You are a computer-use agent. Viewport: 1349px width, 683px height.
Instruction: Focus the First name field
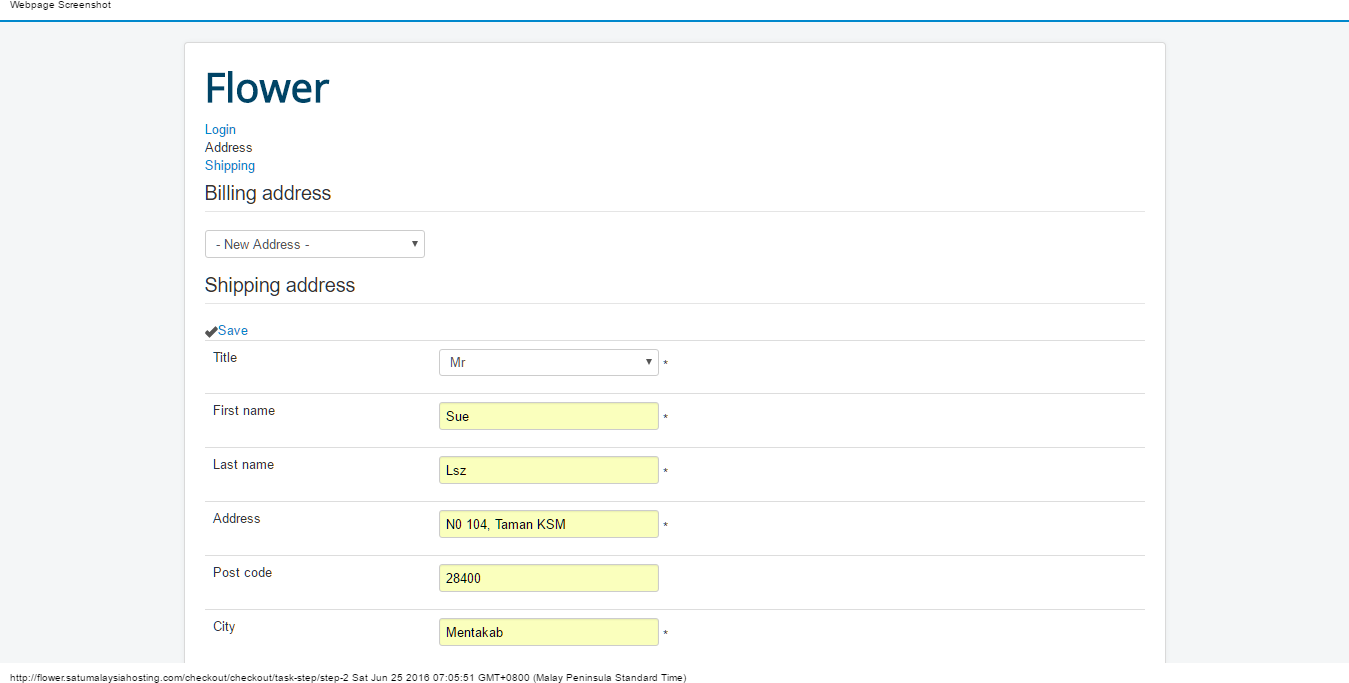[548, 416]
